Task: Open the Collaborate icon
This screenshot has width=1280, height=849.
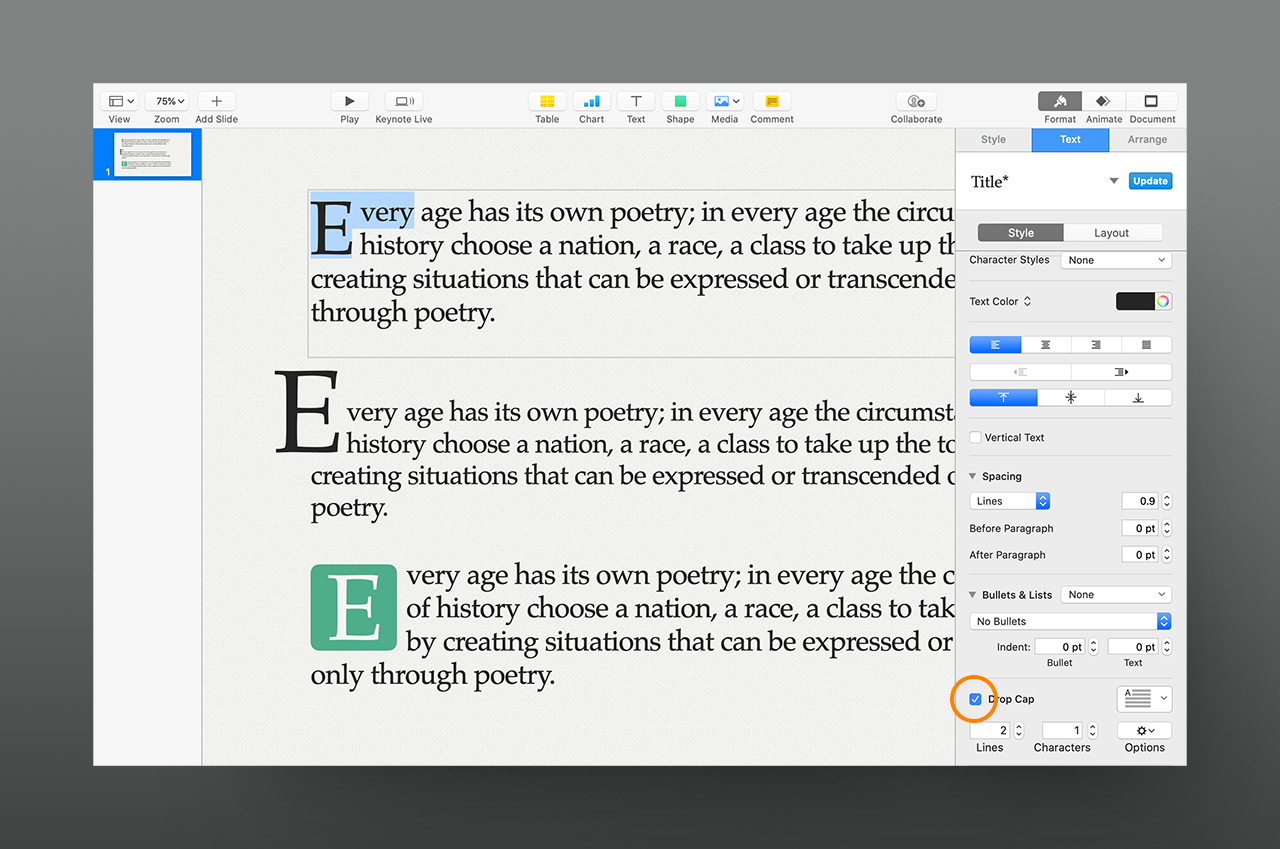Action: [x=916, y=101]
